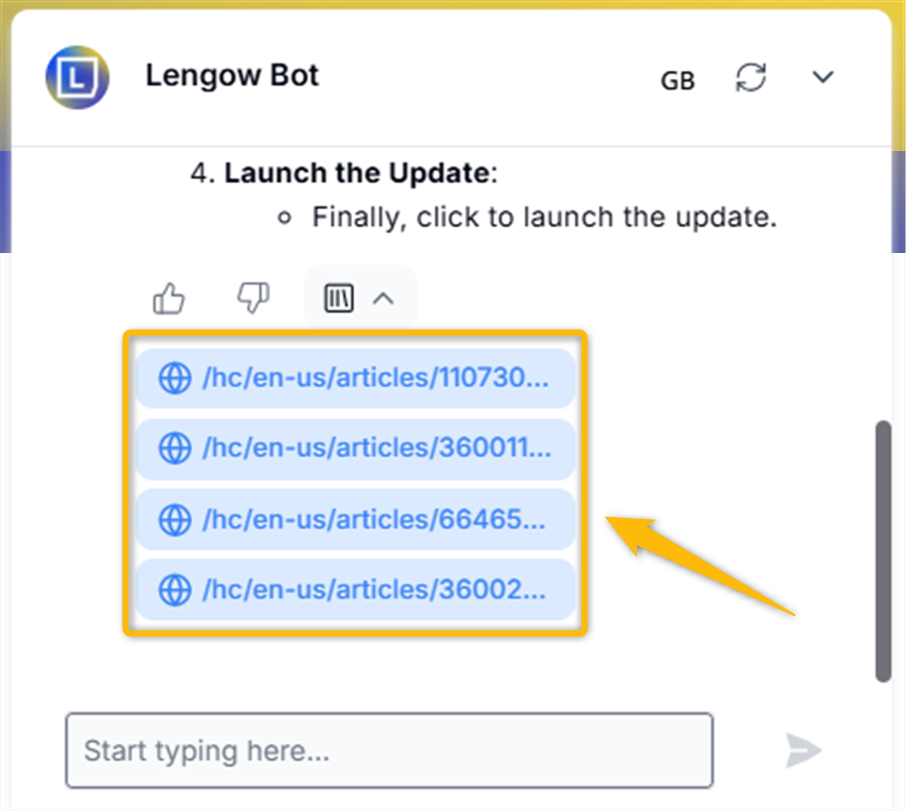Click the chat vertical scrollbar thumb
906x811 pixels.
(x=883, y=552)
